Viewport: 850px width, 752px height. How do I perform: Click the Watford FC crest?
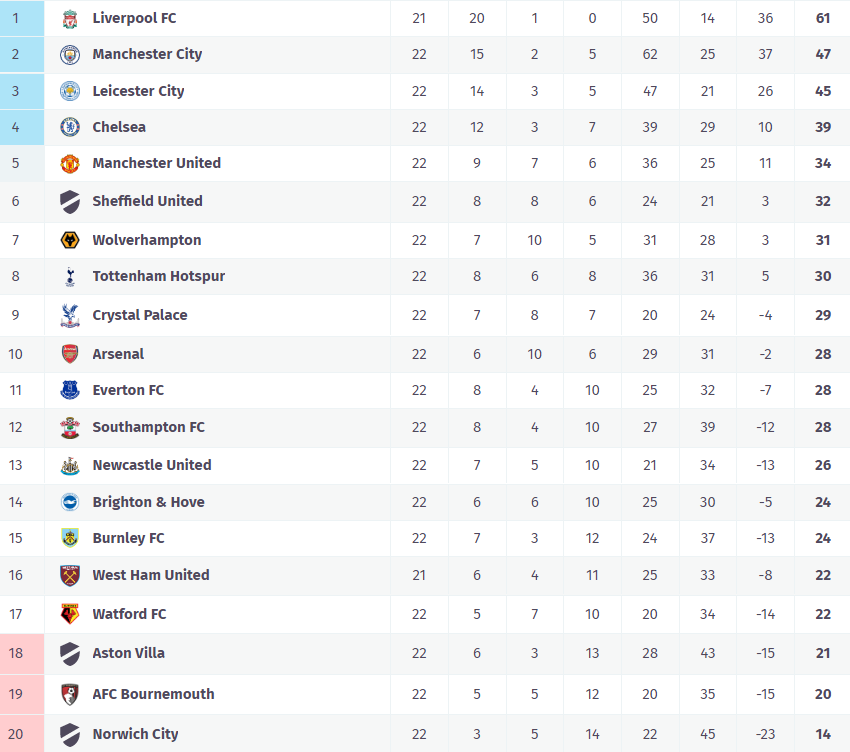coord(69,614)
